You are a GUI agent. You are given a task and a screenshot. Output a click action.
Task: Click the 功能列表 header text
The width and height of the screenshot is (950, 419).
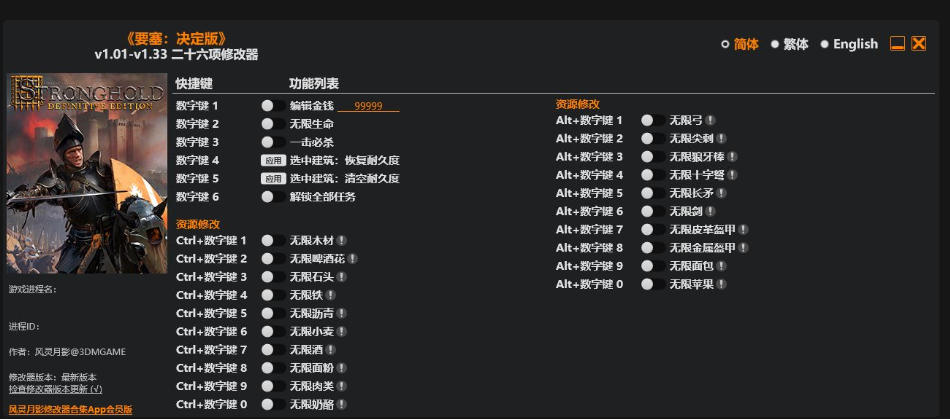(314, 84)
